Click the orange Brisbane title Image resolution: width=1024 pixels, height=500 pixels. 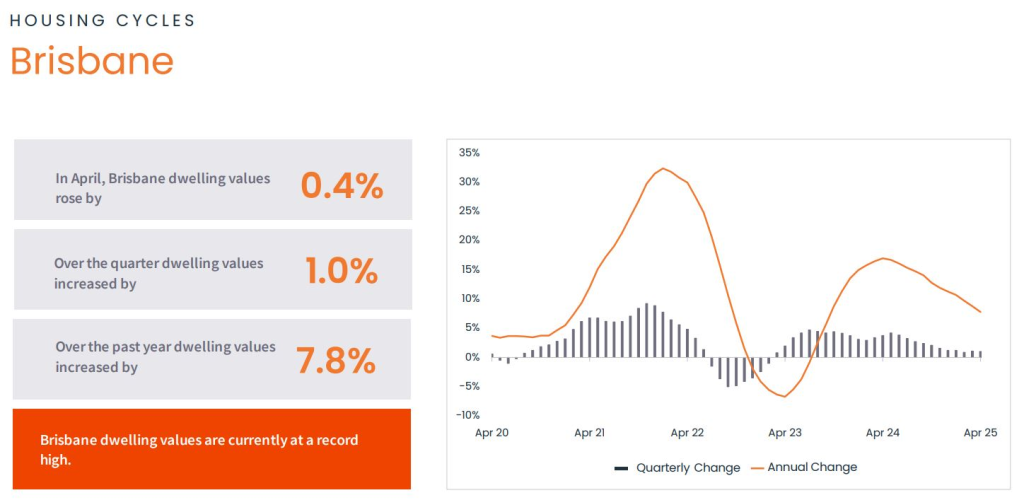(x=92, y=62)
